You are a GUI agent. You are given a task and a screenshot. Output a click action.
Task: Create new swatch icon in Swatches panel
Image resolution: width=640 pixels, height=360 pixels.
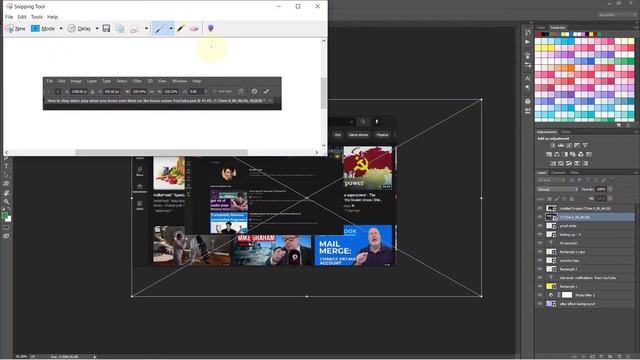619,125
